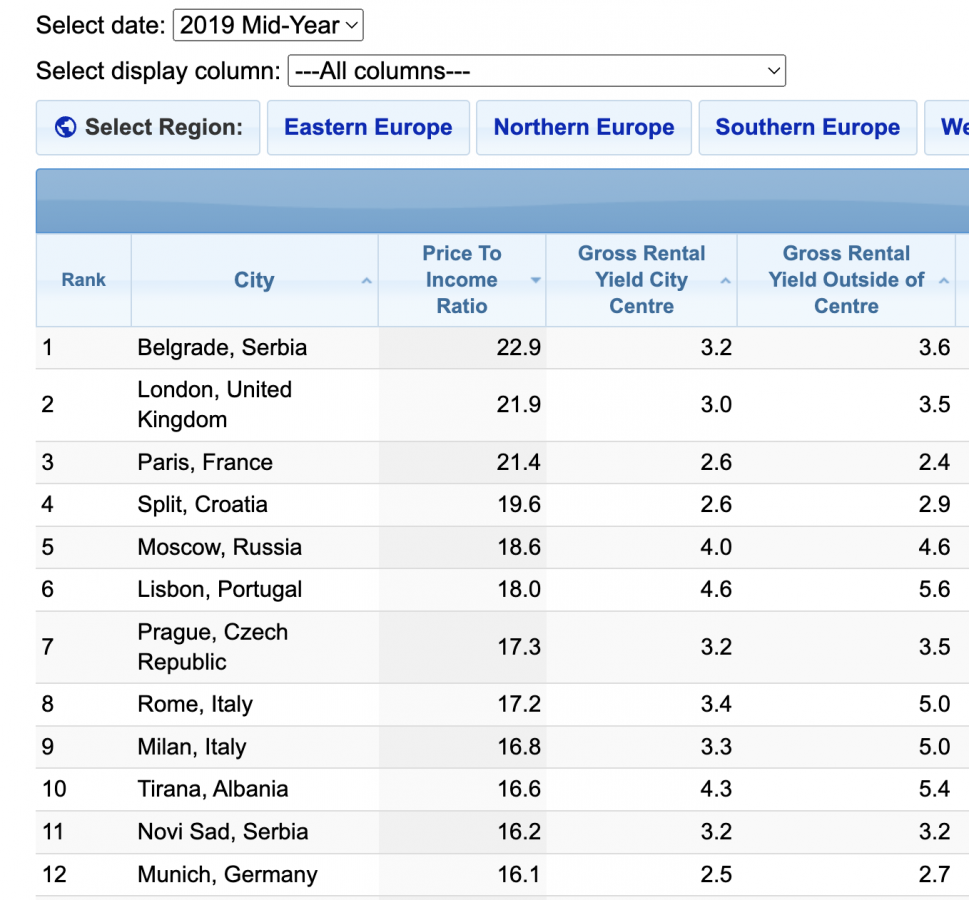Choose the Southern Europe region

(807, 128)
